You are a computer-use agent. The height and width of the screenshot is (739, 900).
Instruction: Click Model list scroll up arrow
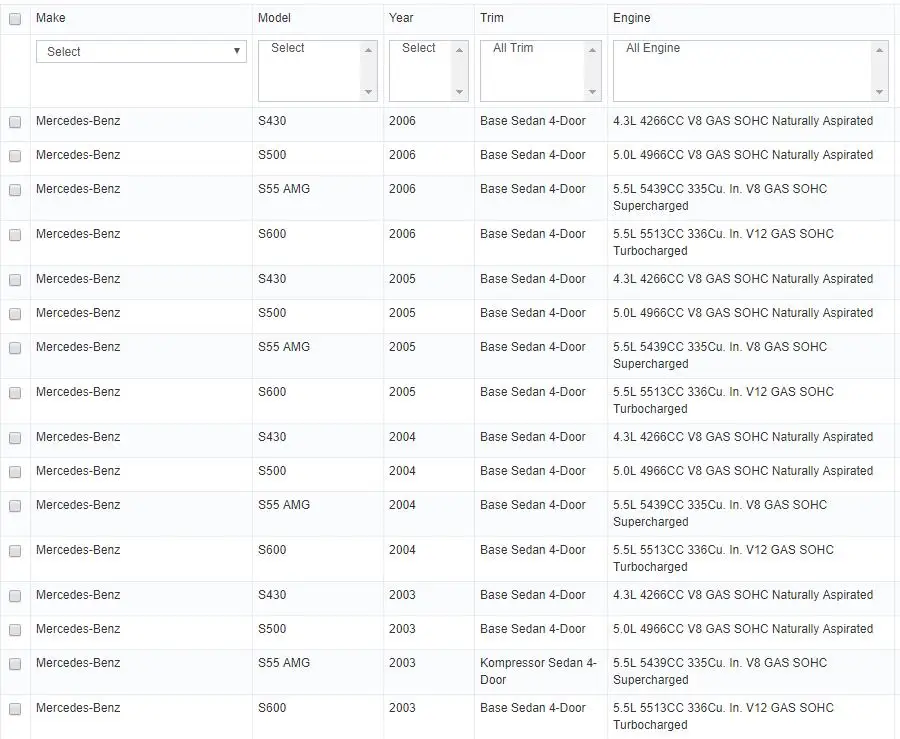point(368,50)
